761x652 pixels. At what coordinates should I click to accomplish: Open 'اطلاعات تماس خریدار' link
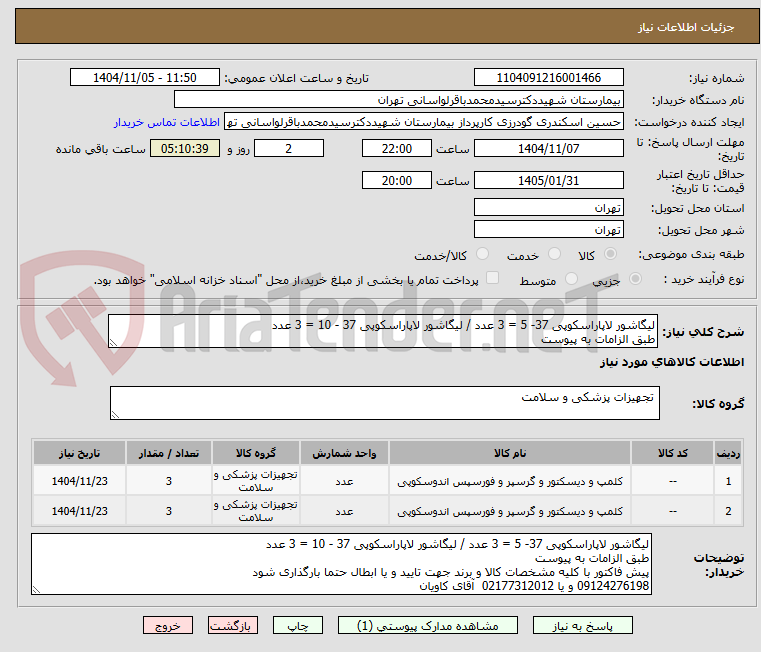pyautogui.click(x=167, y=122)
